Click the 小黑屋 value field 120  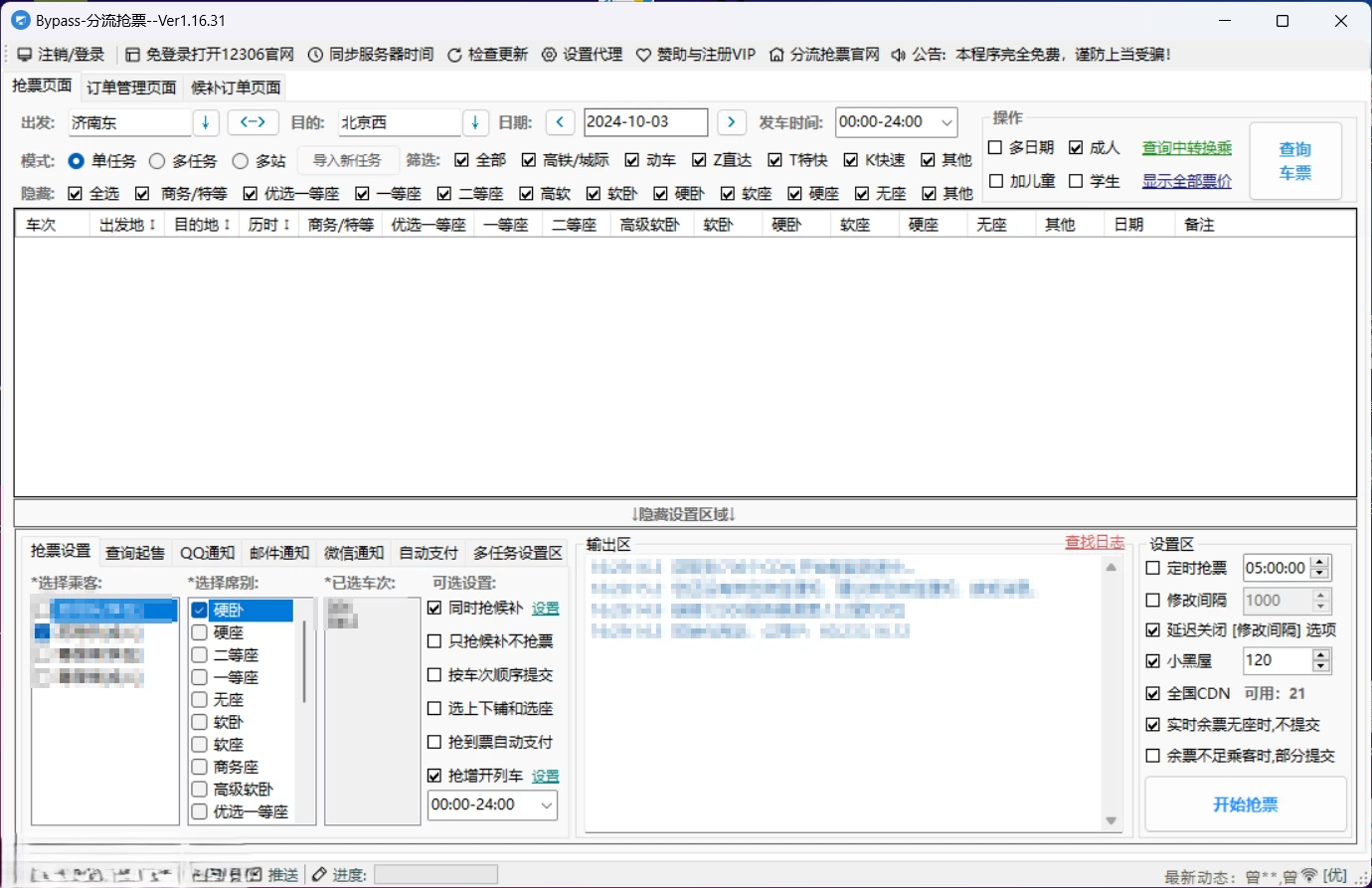pyautogui.click(x=1278, y=660)
